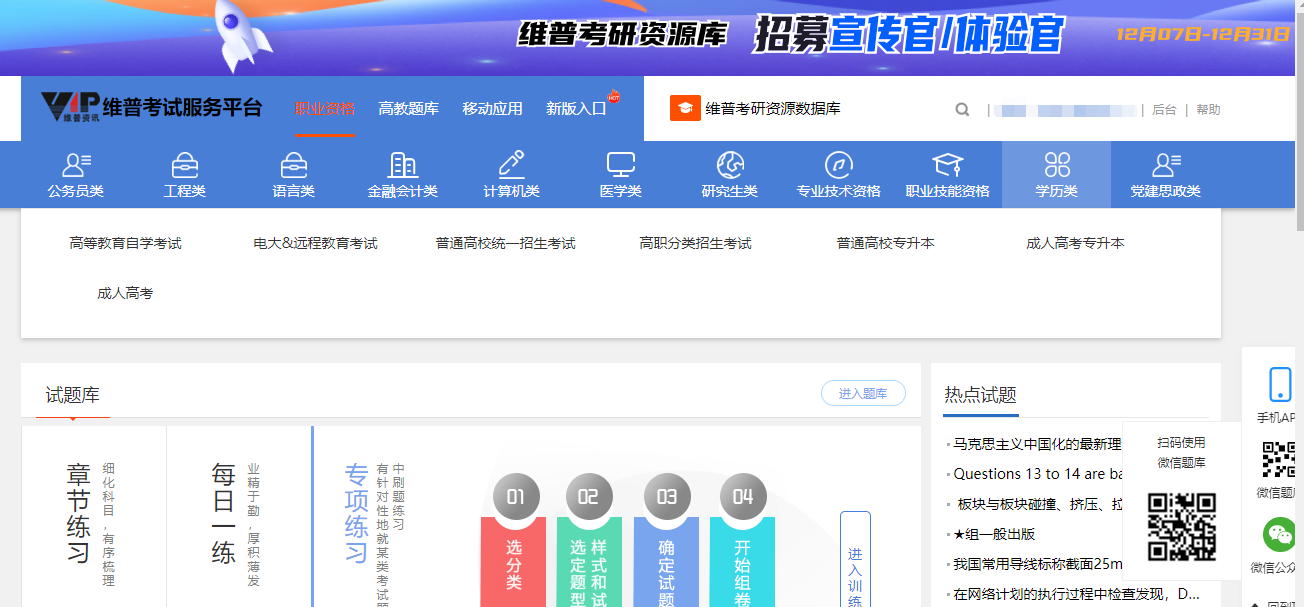The image size is (1304, 607).
Task: Open the 手机APP phone icon
Action: (x=1279, y=385)
